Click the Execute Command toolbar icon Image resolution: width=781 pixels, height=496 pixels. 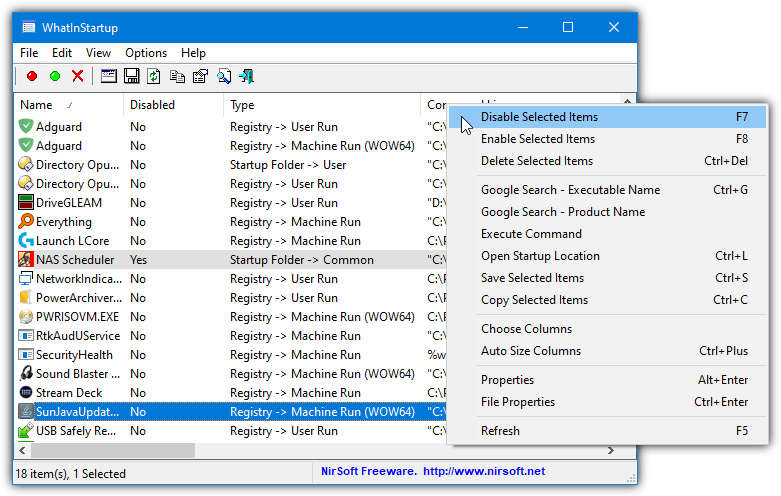click(109, 76)
